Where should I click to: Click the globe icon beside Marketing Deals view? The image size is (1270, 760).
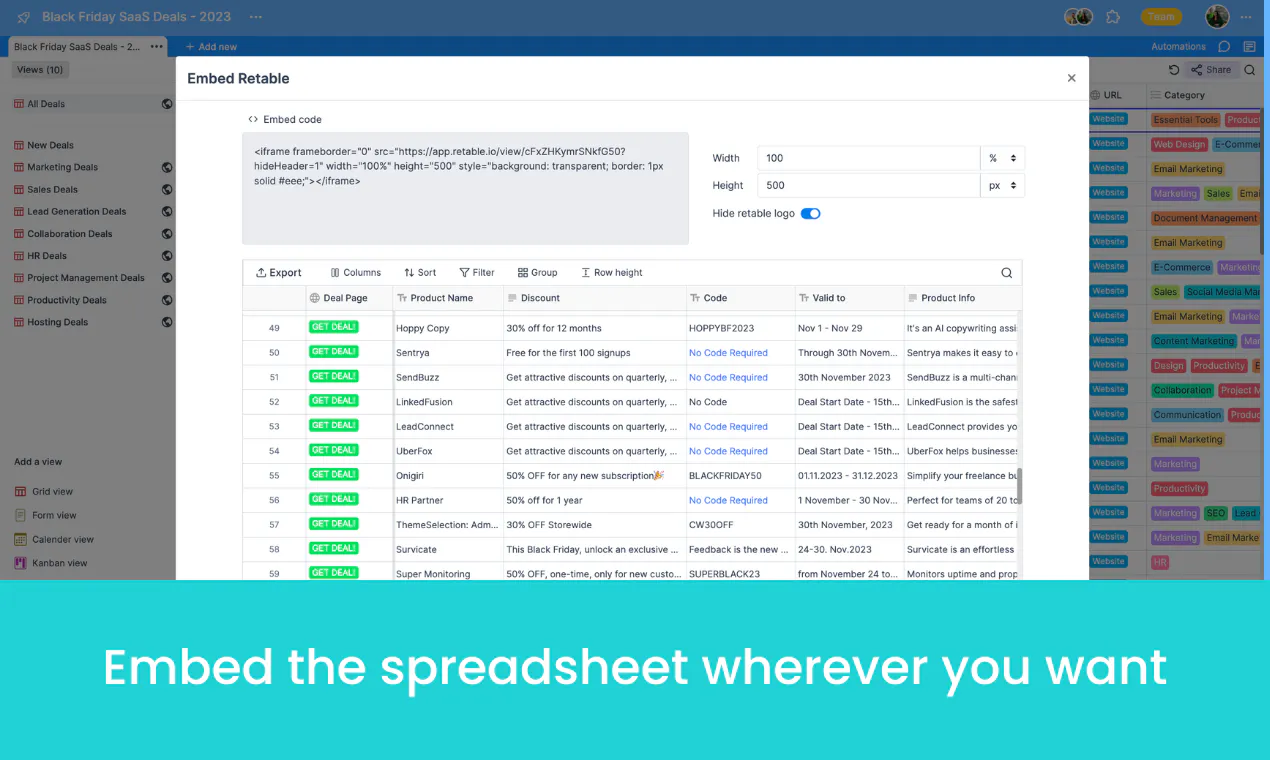167,167
